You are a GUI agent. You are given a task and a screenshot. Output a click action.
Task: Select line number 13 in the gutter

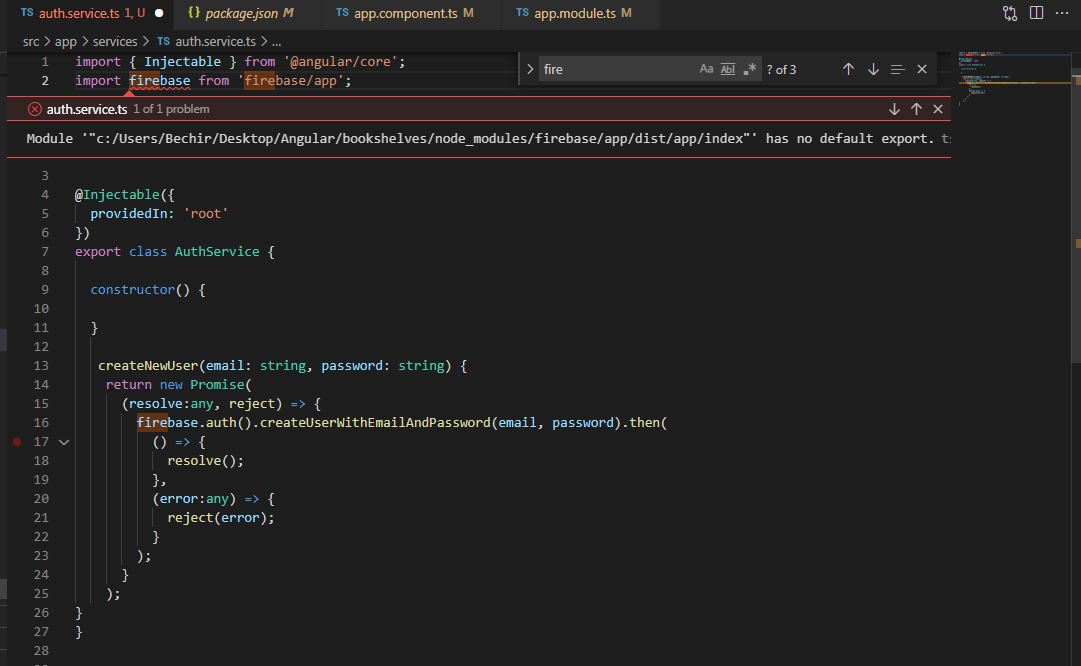pyautogui.click(x=41, y=365)
